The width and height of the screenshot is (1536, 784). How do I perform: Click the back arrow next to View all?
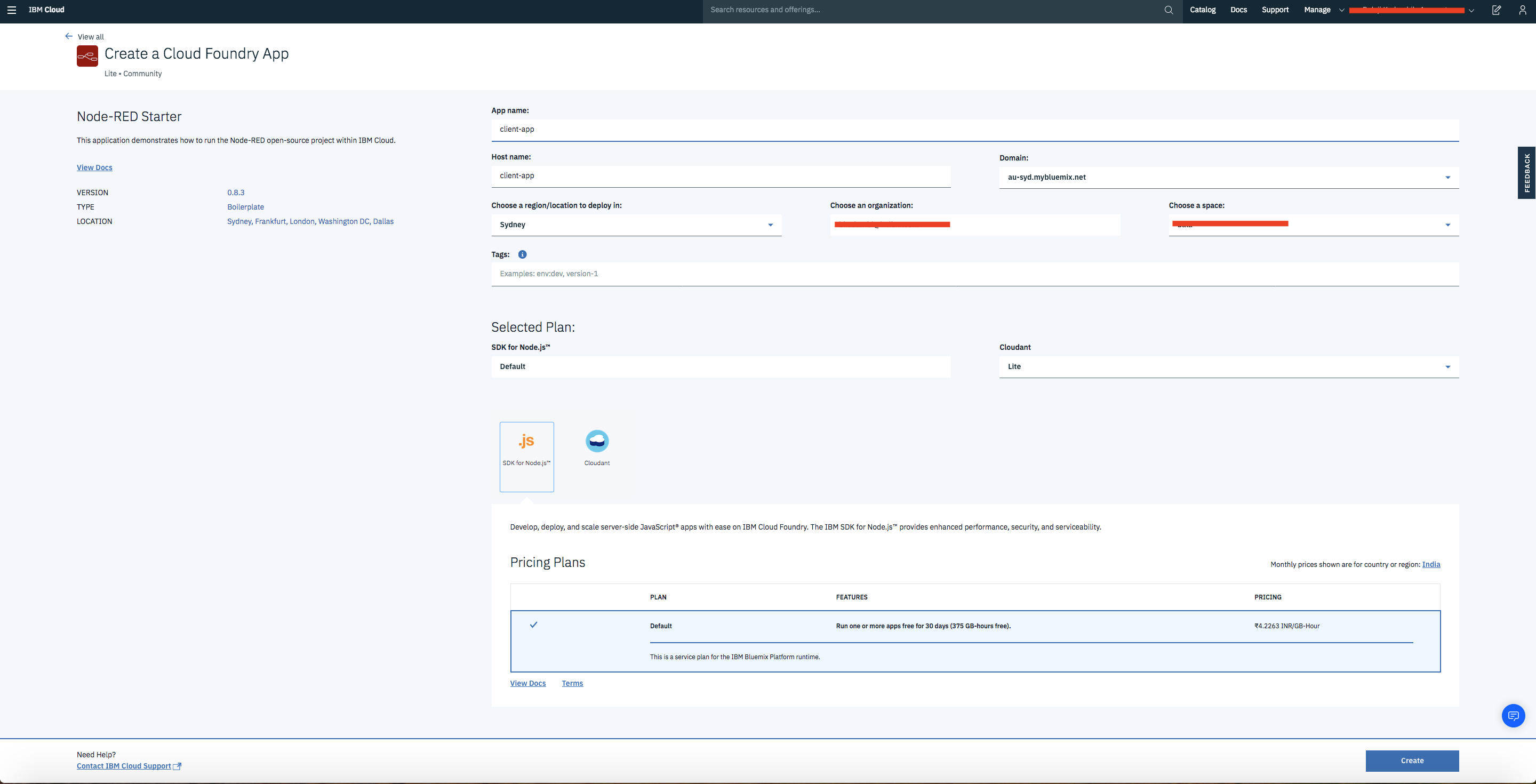[x=69, y=36]
